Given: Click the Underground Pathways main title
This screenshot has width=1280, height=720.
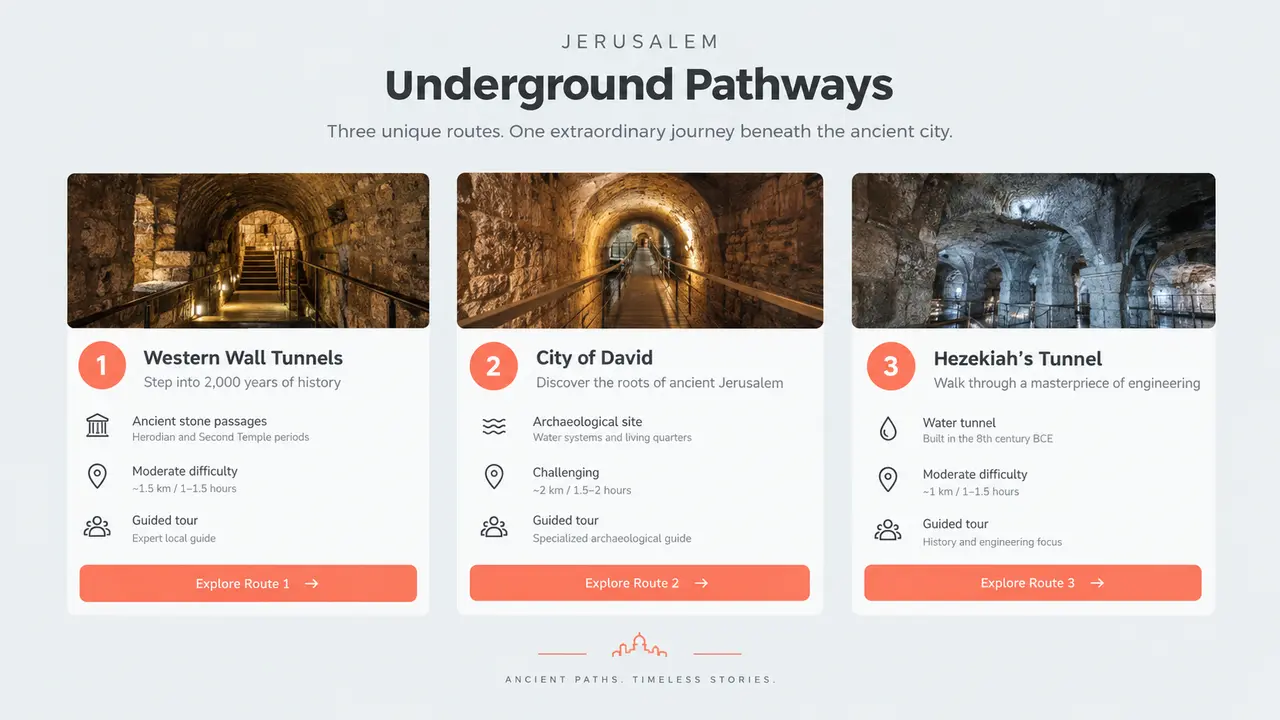Looking at the screenshot, I should [639, 85].
